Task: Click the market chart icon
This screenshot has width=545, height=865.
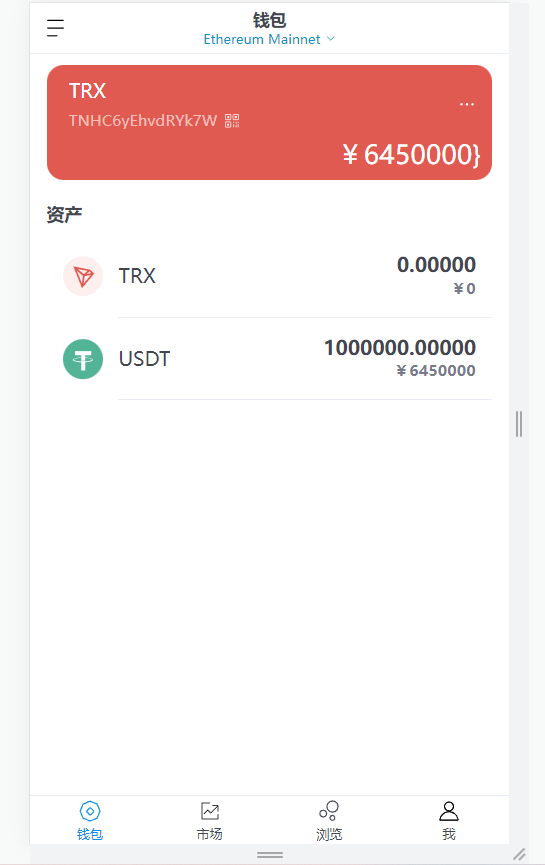Action: (x=210, y=811)
